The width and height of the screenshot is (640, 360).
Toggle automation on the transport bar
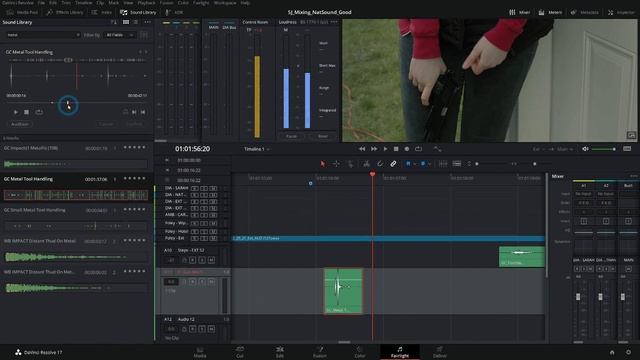(x=438, y=149)
